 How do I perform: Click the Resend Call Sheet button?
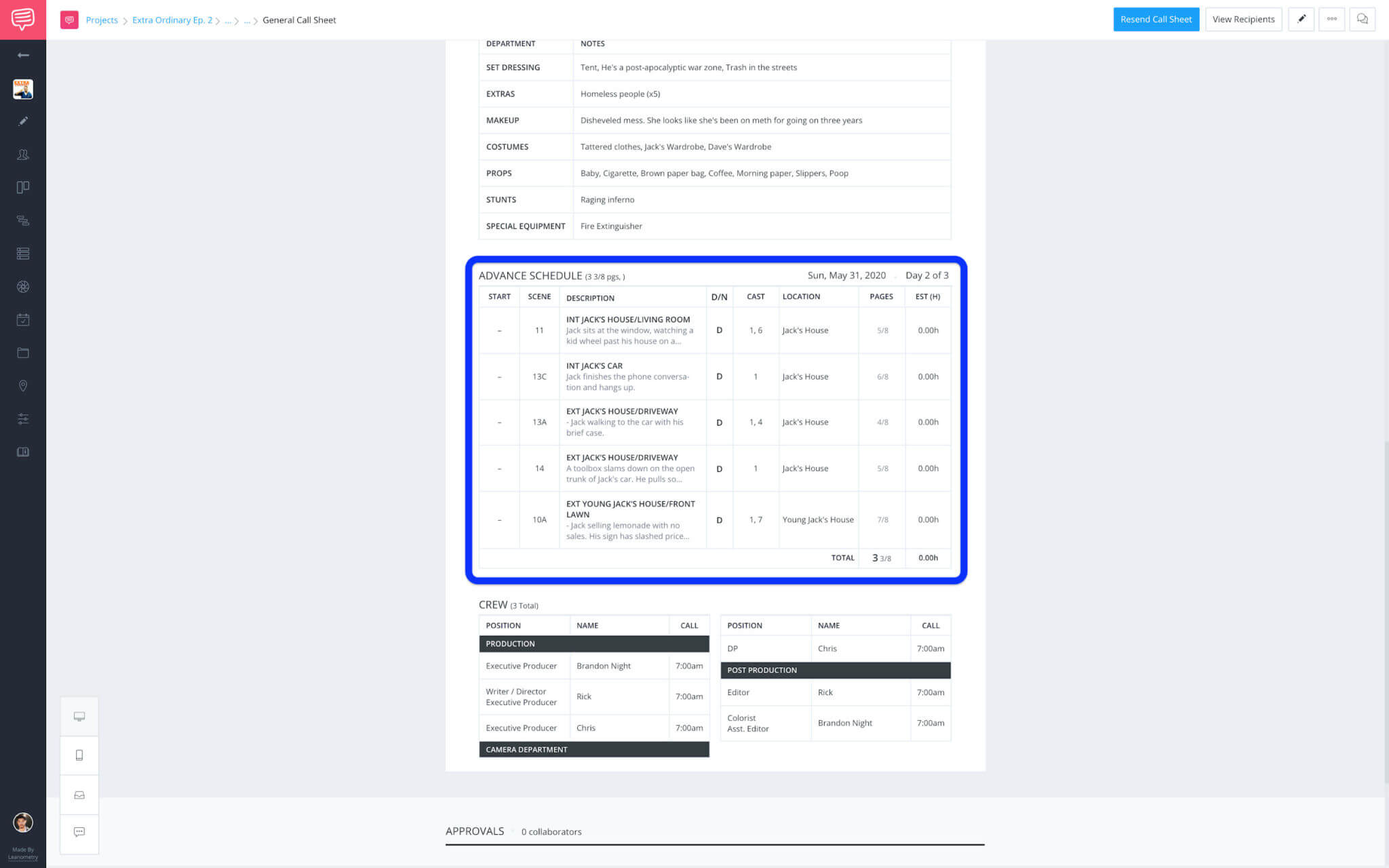(1156, 19)
